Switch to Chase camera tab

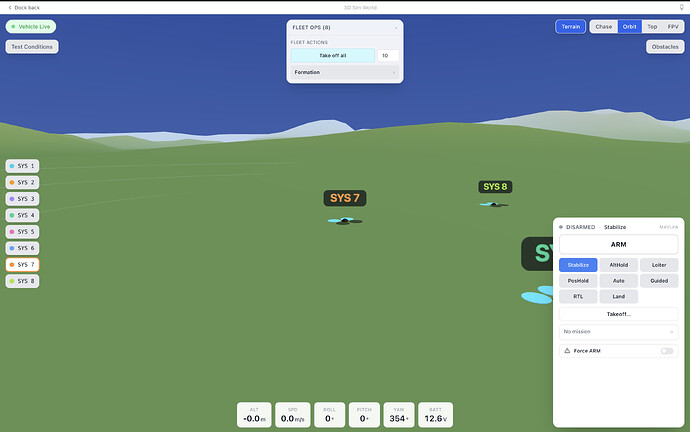click(x=603, y=26)
